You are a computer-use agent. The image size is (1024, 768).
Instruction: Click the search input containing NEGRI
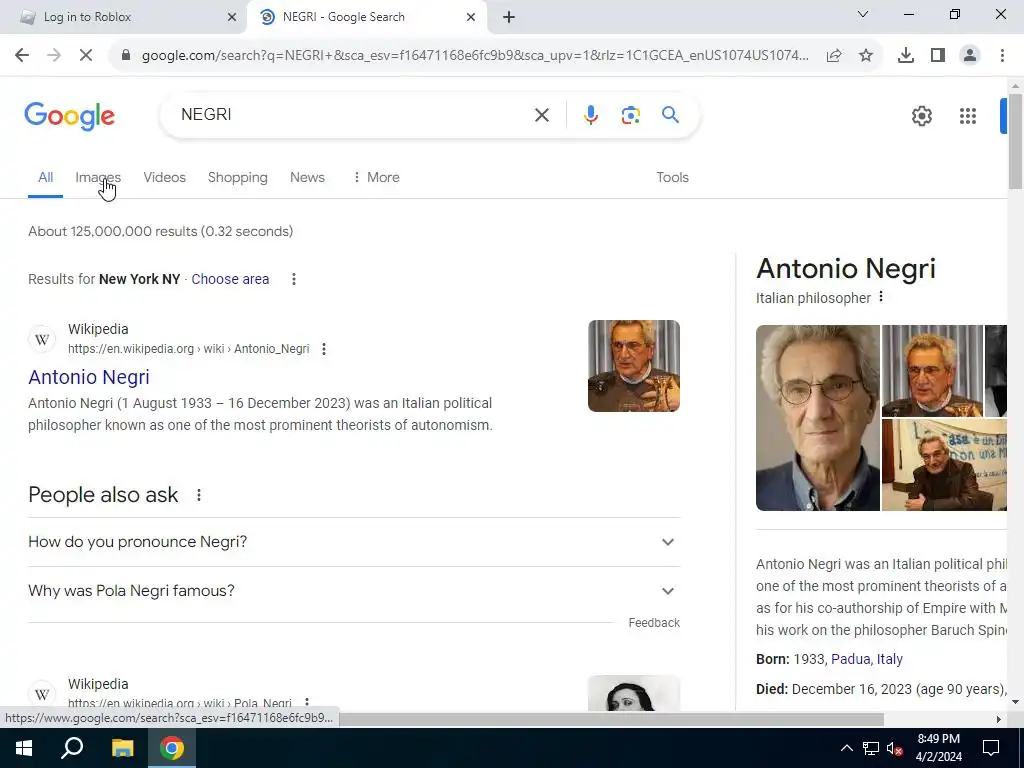[x=353, y=115]
